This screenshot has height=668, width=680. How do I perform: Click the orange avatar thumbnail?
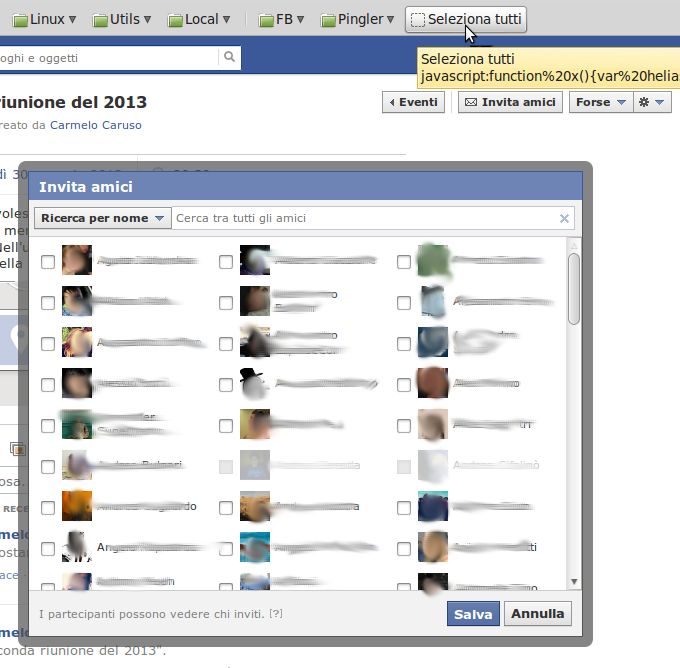pos(77,506)
